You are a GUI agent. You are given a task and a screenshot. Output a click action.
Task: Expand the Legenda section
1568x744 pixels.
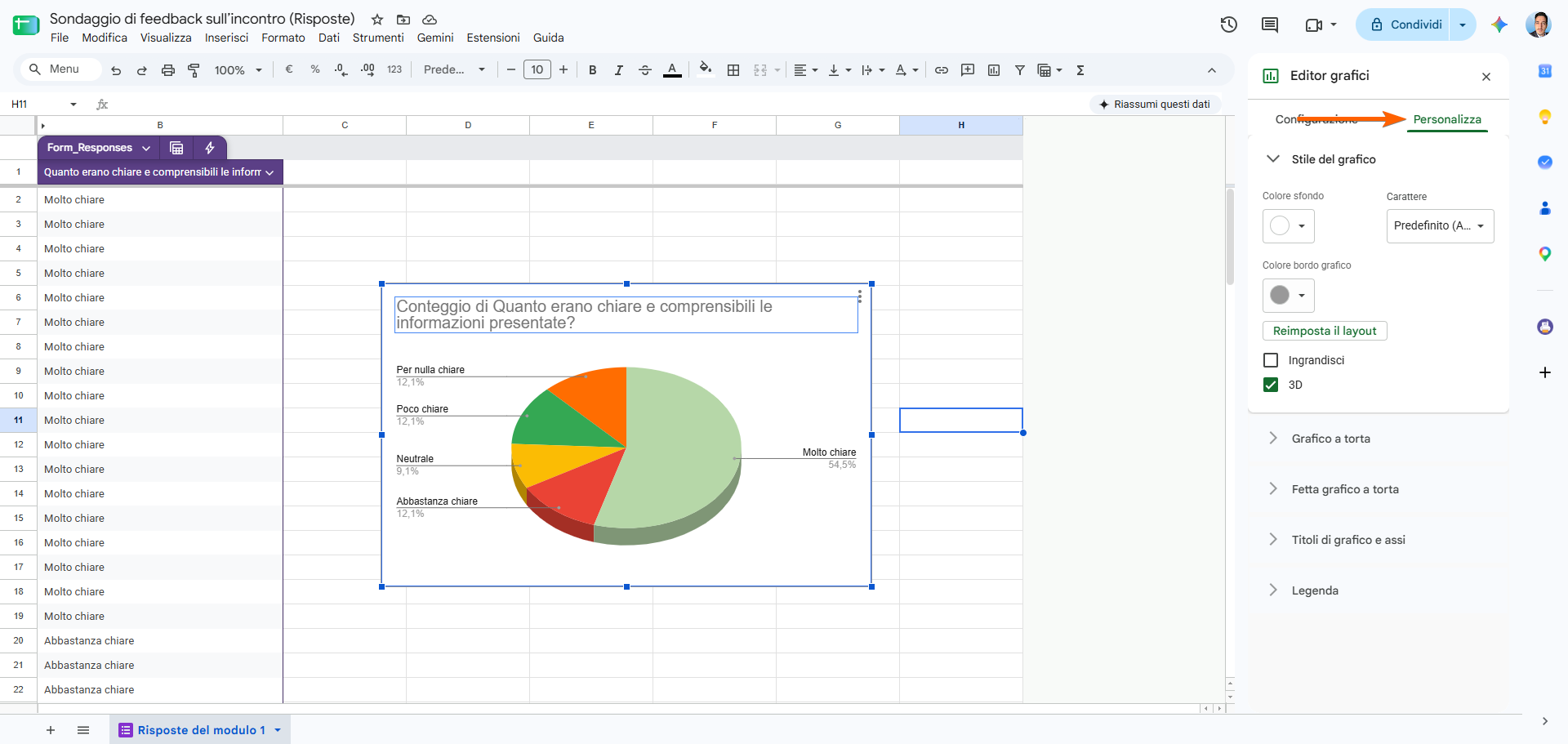click(1273, 590)
